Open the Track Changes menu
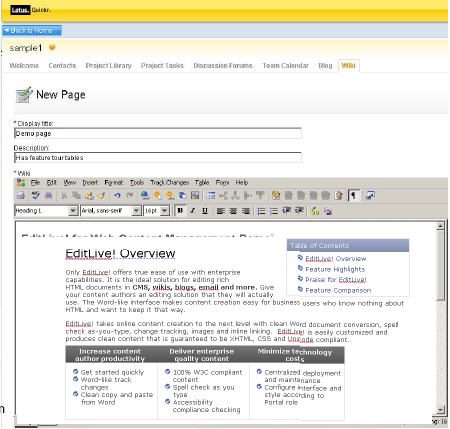 (x=170, y=182)
